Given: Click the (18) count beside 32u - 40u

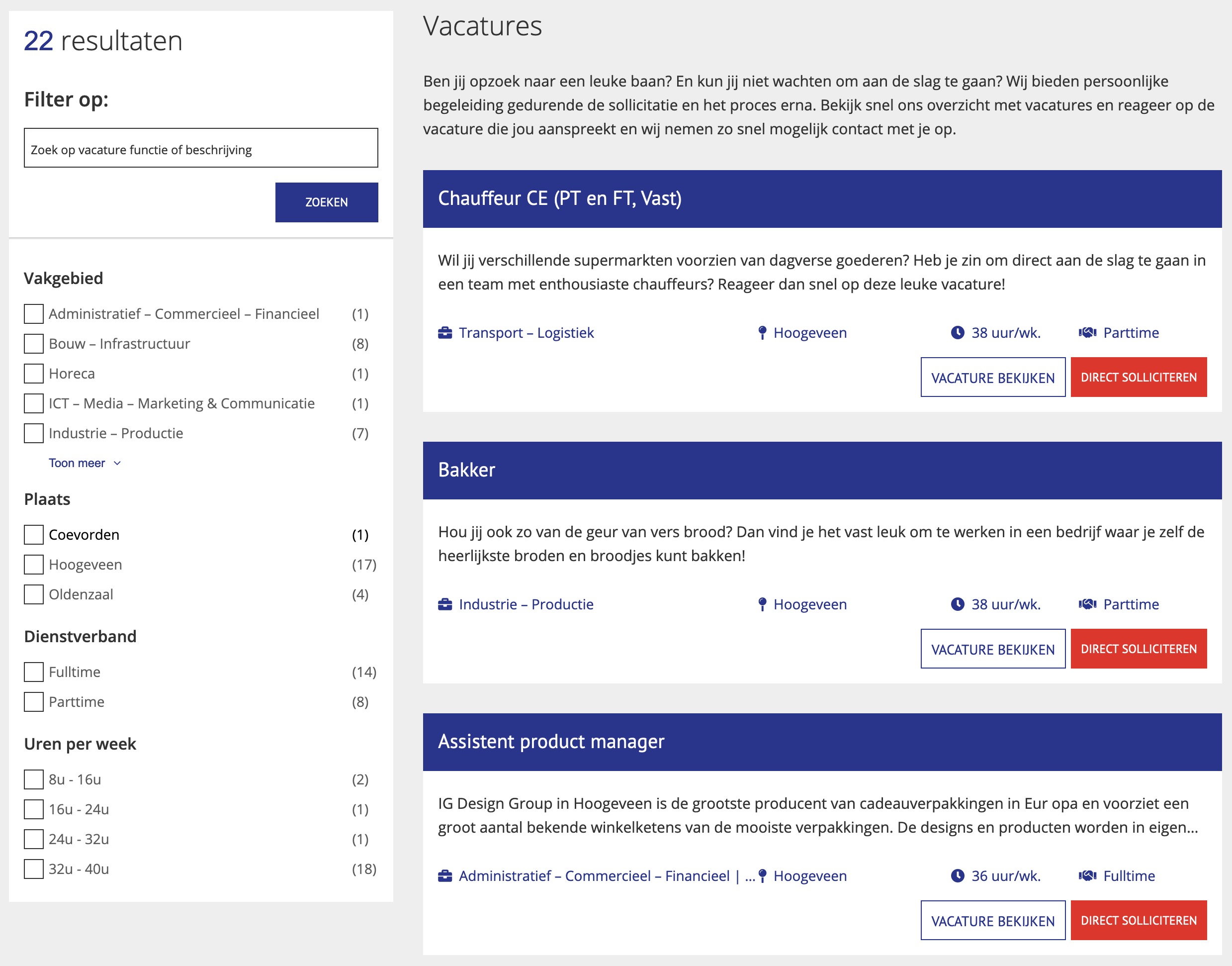Looking at the screenshot, I should pos(364,869).
